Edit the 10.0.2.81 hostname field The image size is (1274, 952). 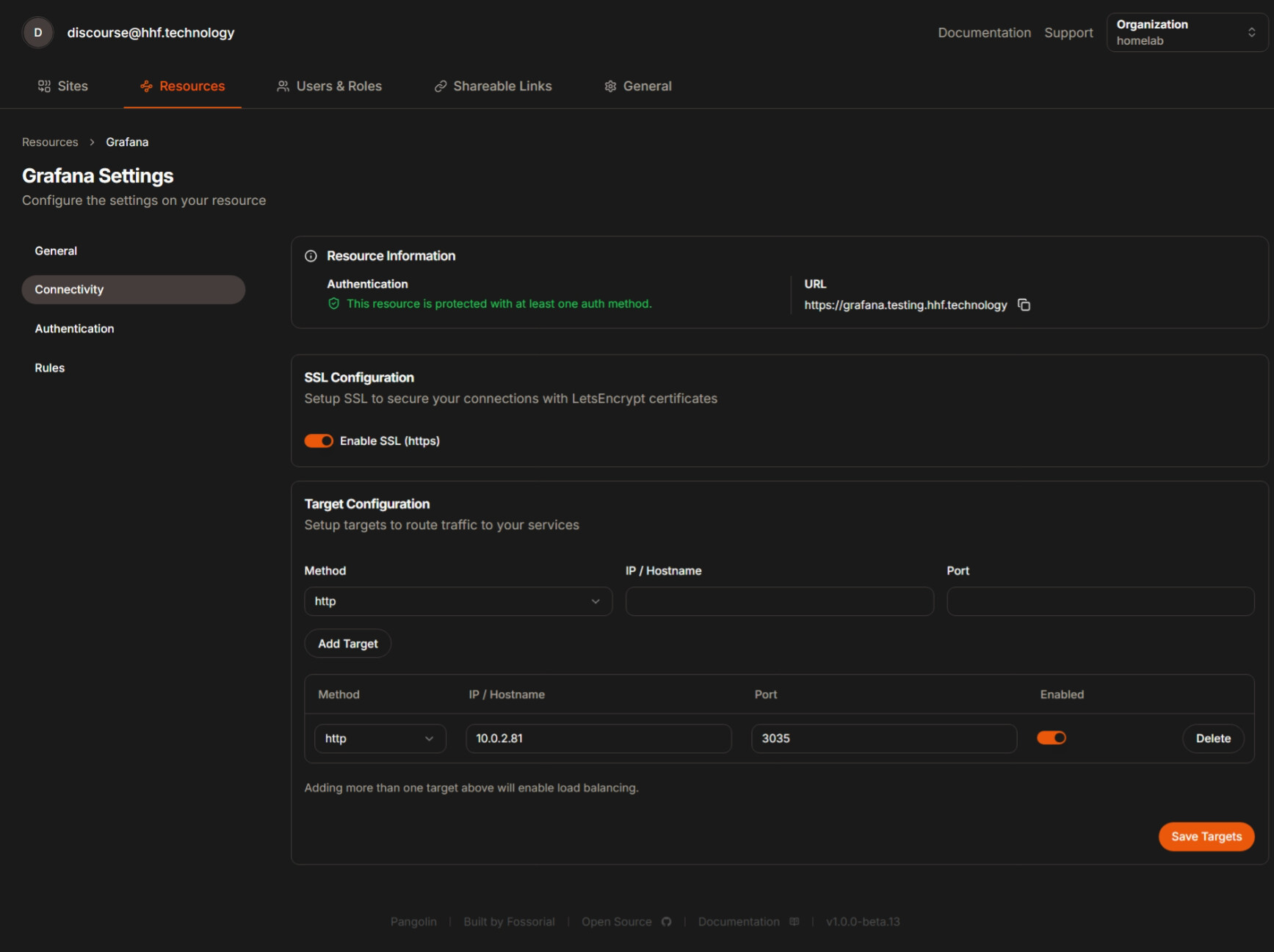tap(598, 738)
